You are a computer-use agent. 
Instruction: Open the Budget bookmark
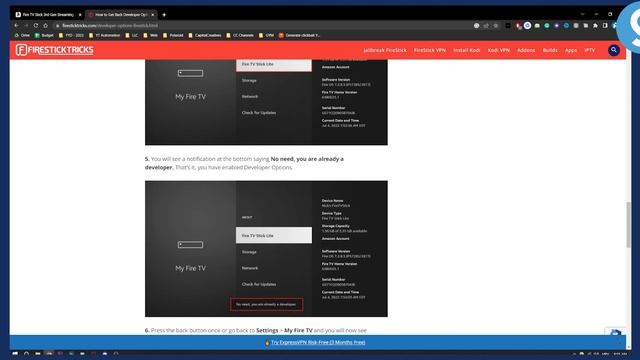click(44, 36)
